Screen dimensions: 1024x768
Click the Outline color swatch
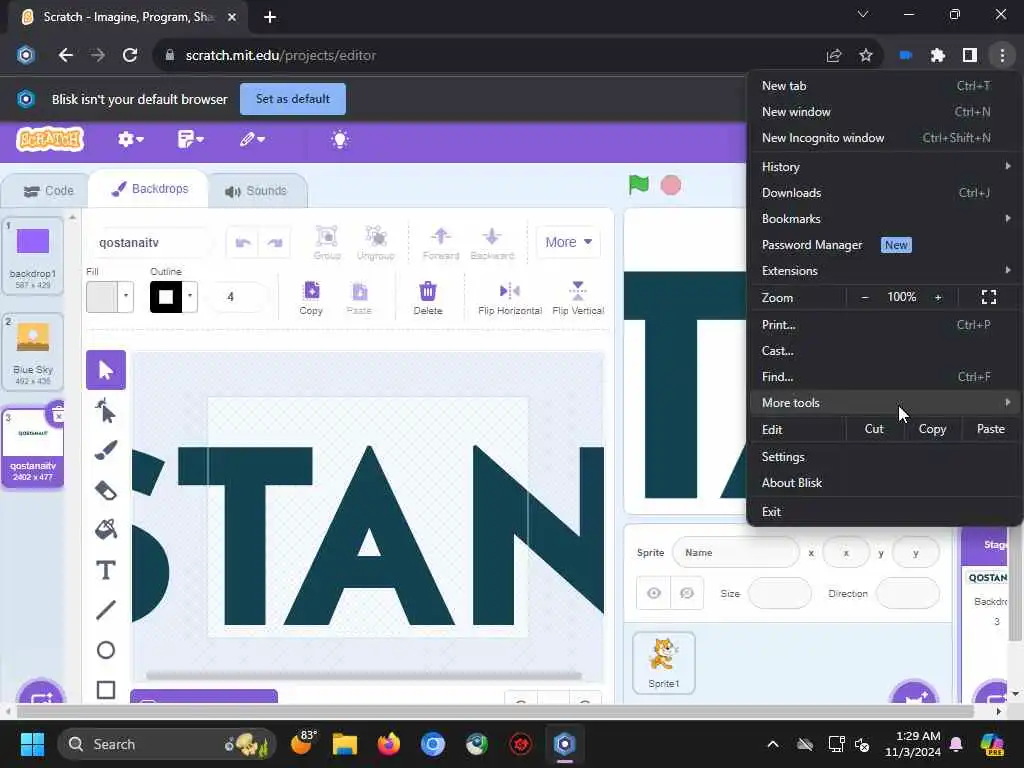[x=166, y=296]
